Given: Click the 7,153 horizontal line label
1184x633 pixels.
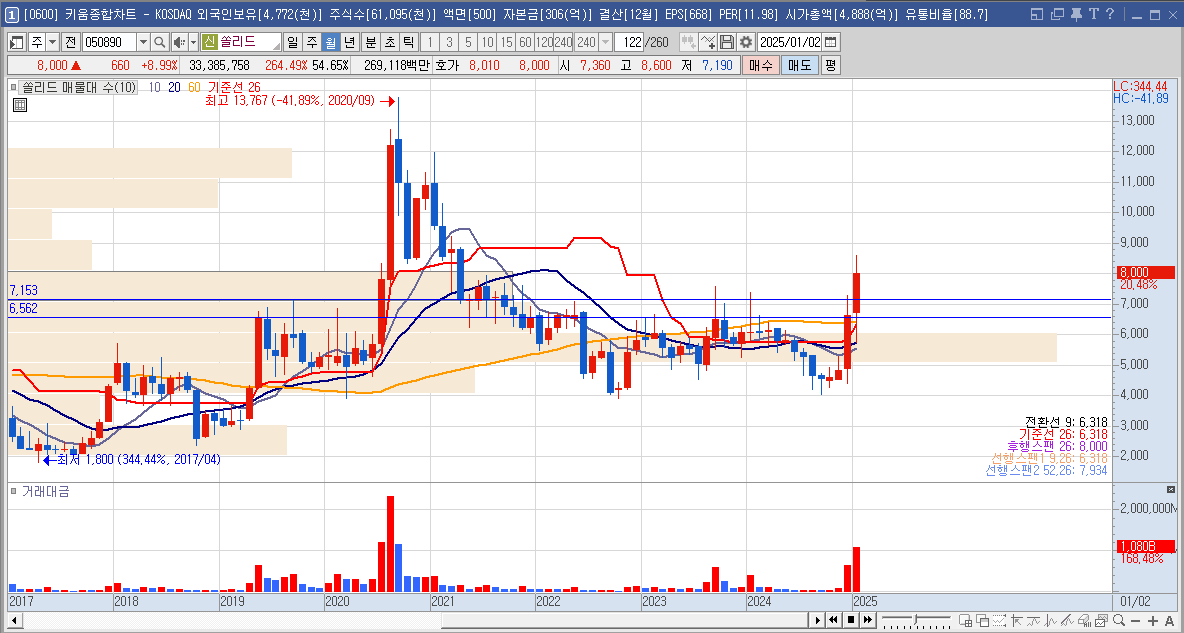Looking at the screenshot, I should tap(23, 290).
